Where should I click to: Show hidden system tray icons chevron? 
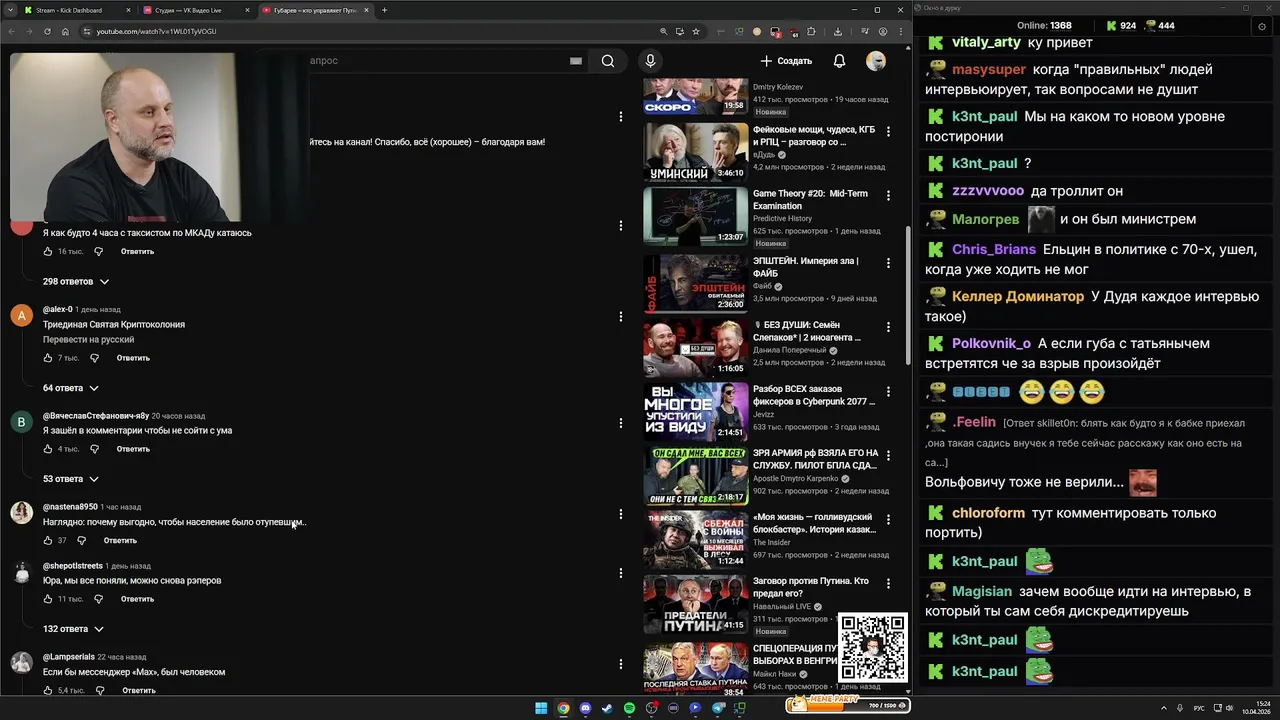point(1165,708)
